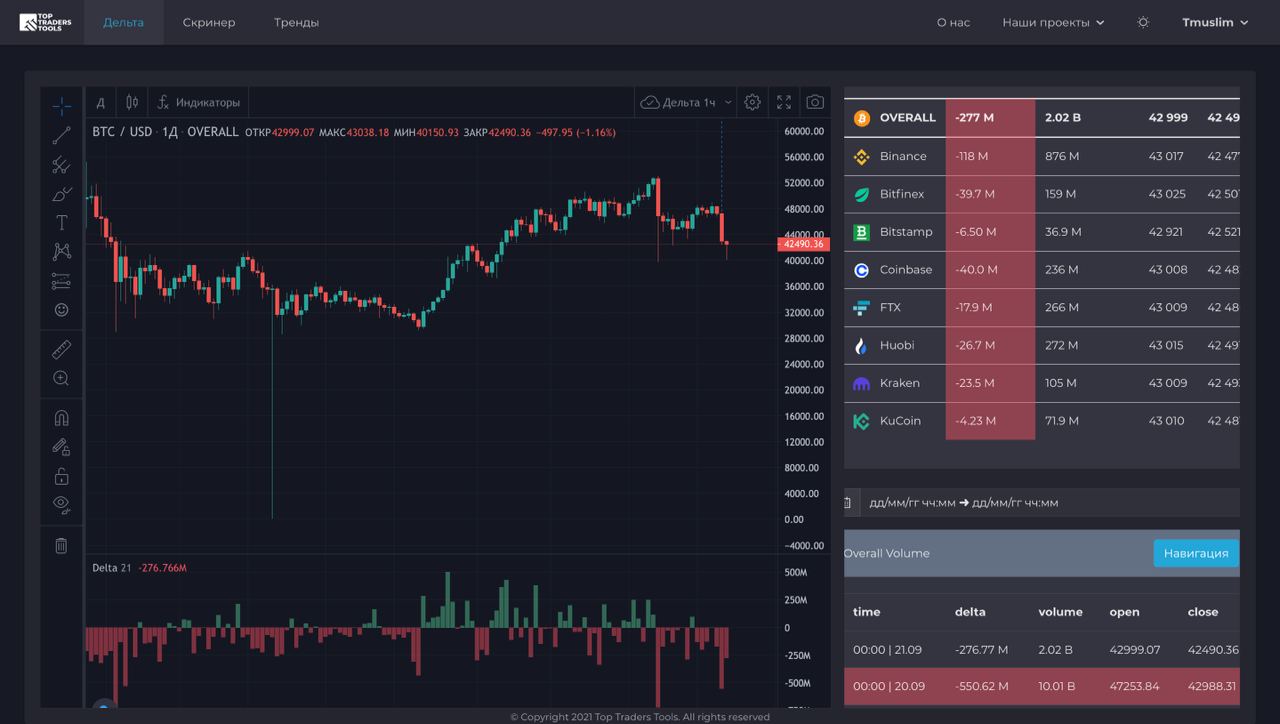Screen dimensions: 1280x724
Task: Select the OVERALL exchange row
Action: (1042, 118)
